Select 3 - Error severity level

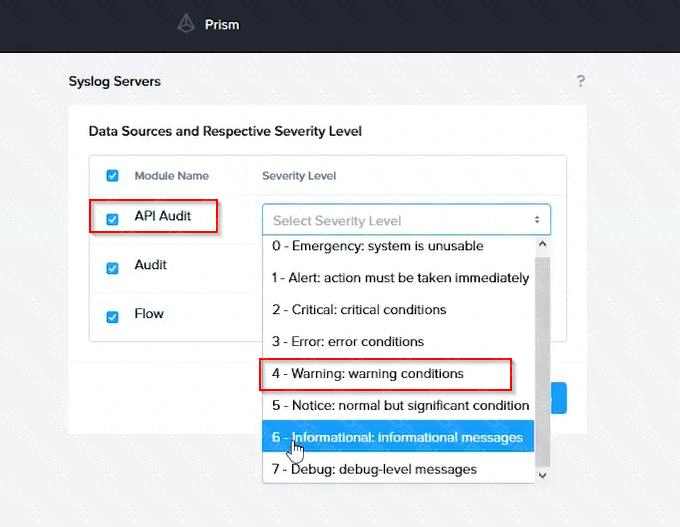348,342
